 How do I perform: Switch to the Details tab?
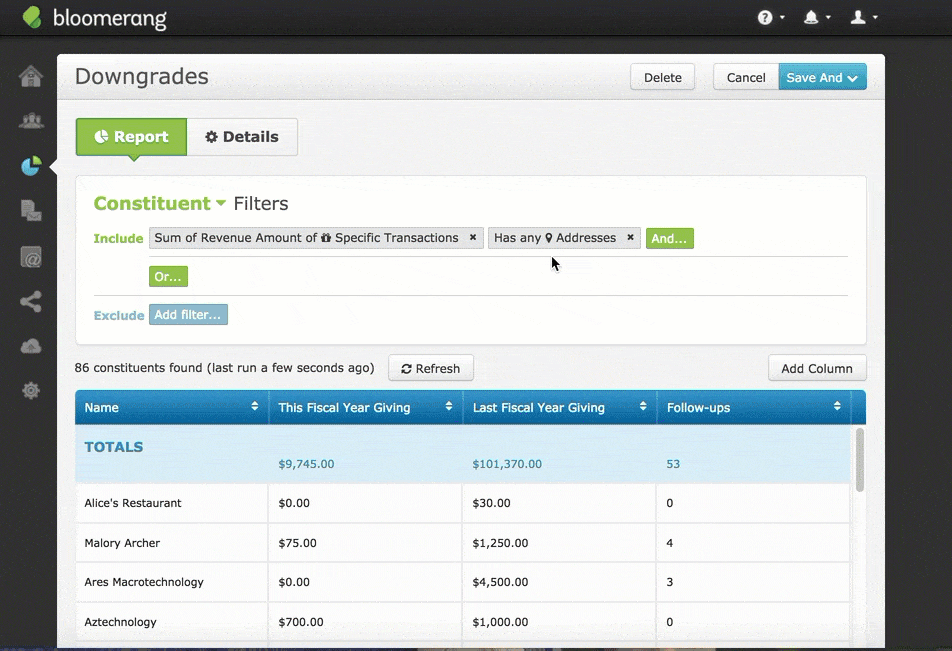[x=242, y=137]
